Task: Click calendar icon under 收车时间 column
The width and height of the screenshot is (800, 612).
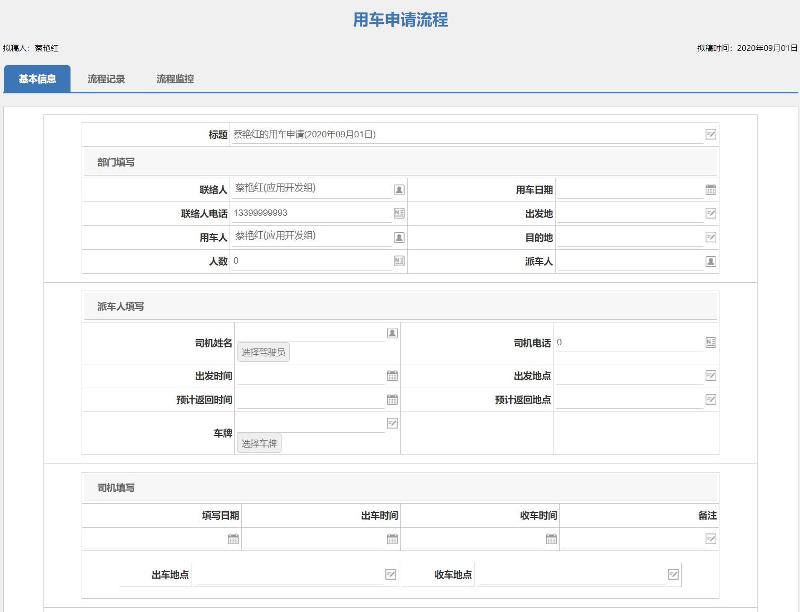Action: pyautogui.click(x=551, y=539)
